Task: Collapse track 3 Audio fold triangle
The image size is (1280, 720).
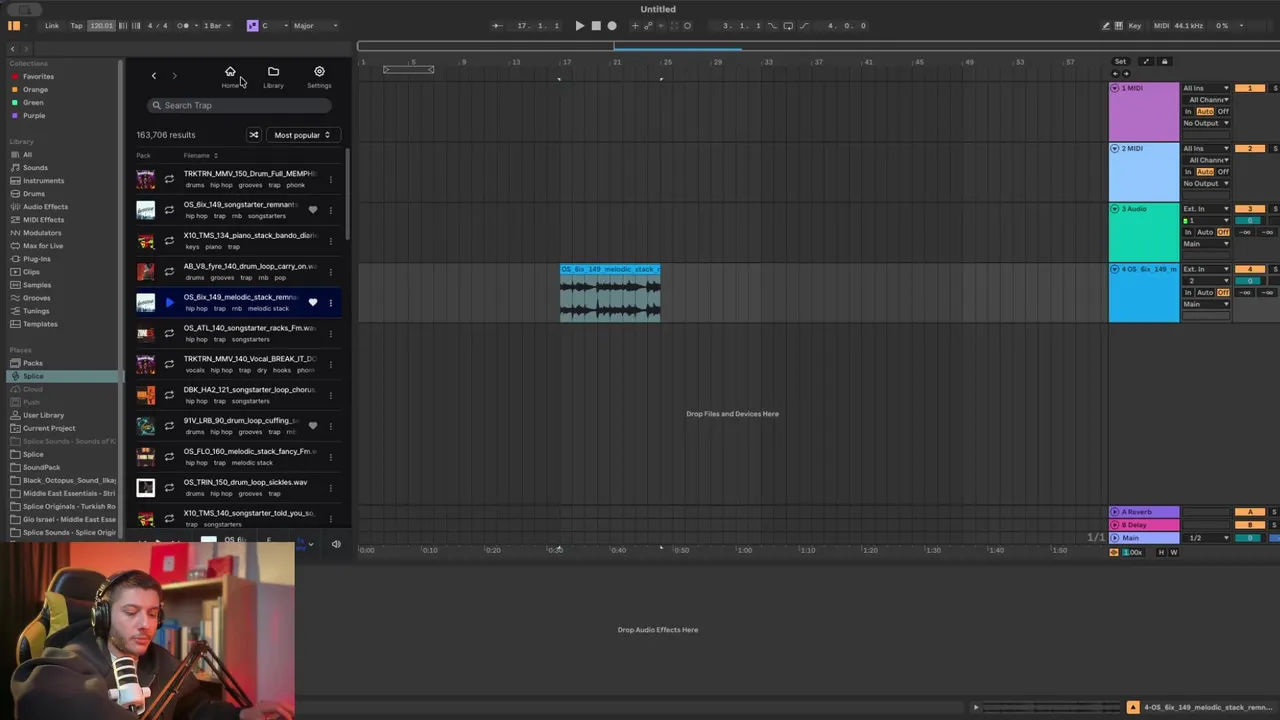Action: click(x=1115, y=208)
